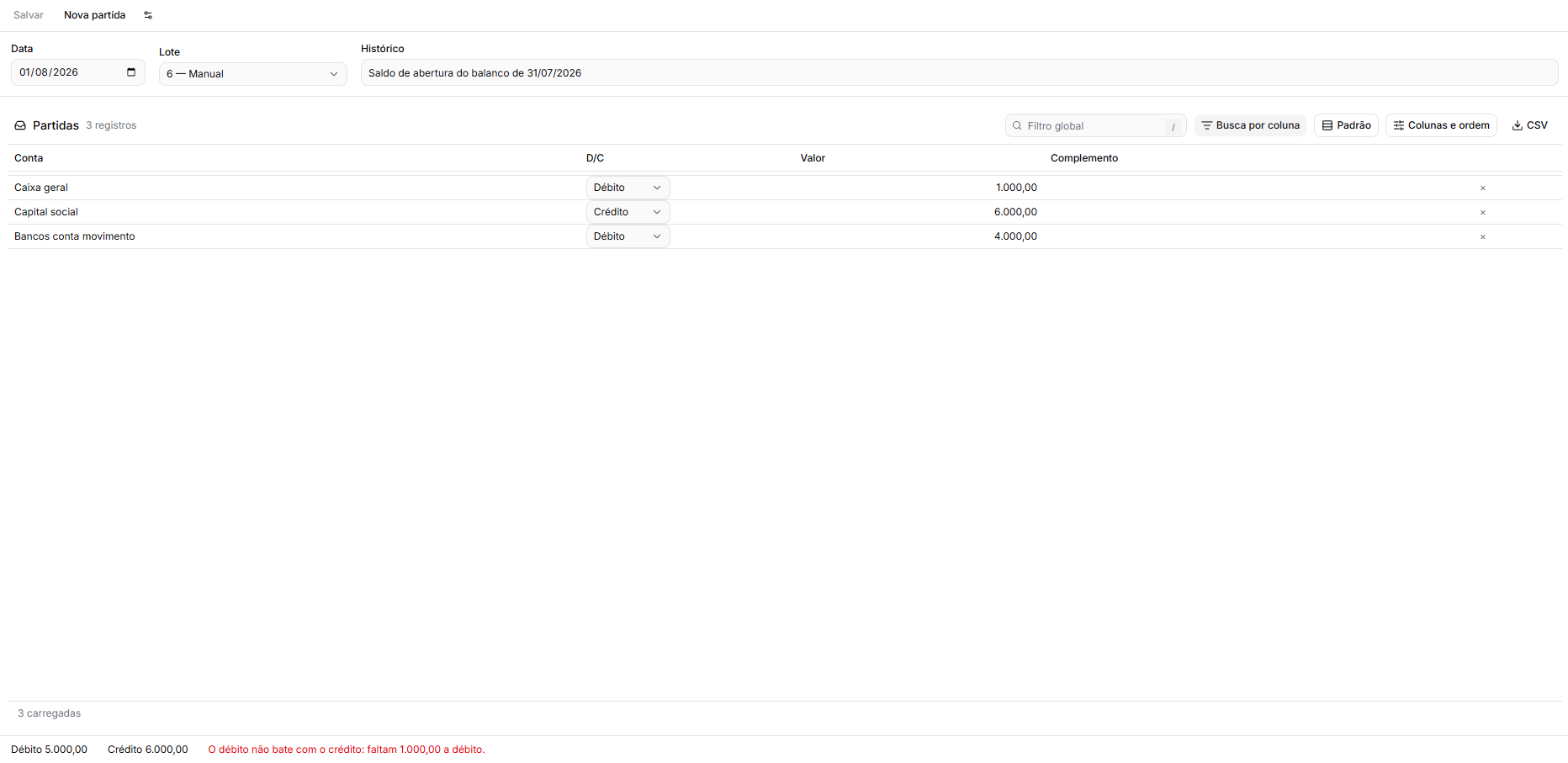
Task: Click the 3 carregadas status text
Action: tap(49, 713)
